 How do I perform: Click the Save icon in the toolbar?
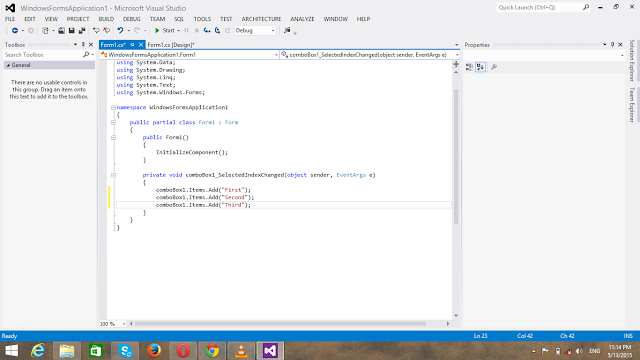(x=71, y=31)
